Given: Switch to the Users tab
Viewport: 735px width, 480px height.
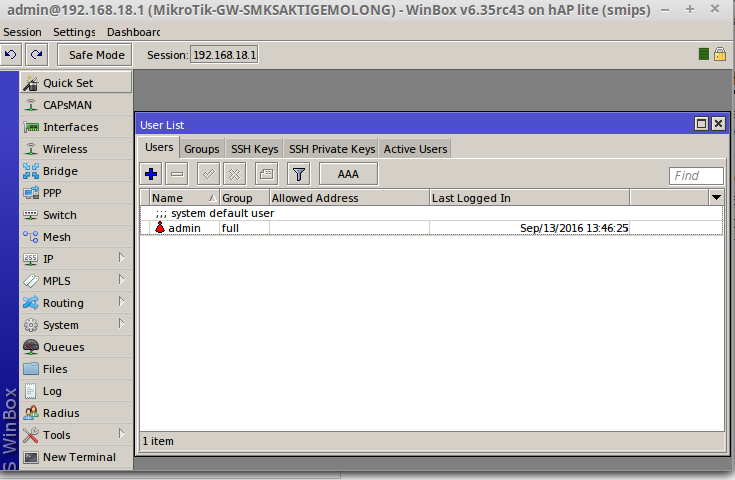Looking at the screenshot, I should tap(159, 148).
